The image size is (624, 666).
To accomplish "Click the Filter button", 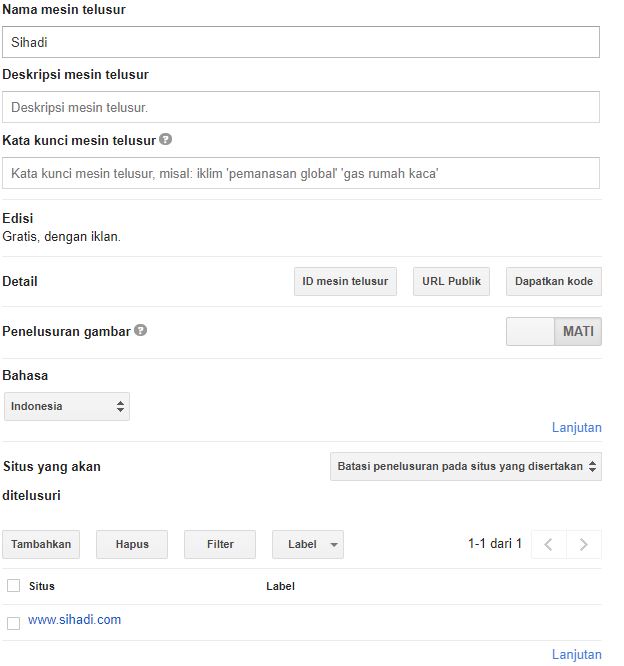I will pyautogui.click(x=220, y=544).
